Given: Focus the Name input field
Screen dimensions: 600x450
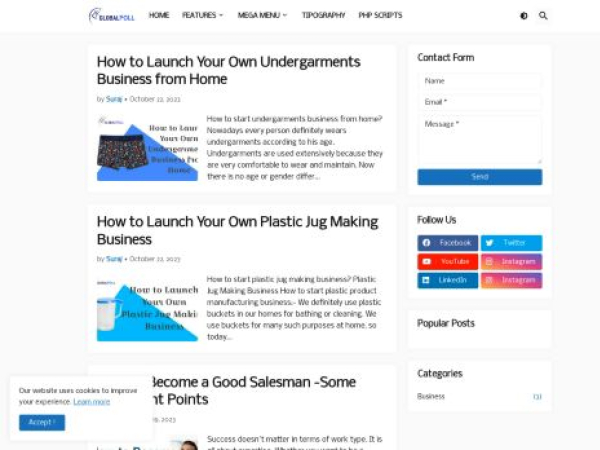Looking at the screenshot, I should click(x=480, y=81).
